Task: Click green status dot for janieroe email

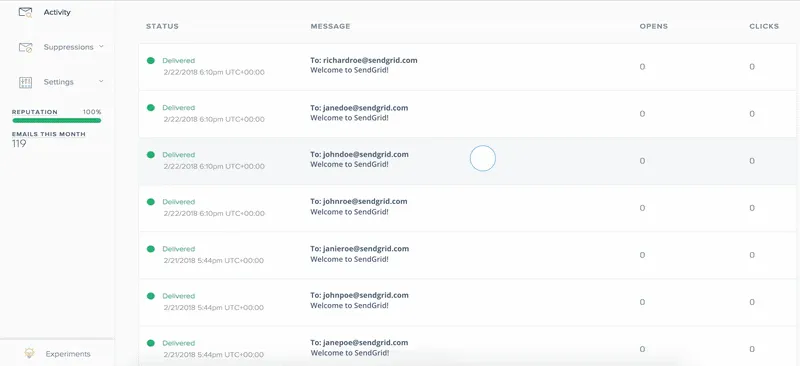Action: (x=151, y=249)
